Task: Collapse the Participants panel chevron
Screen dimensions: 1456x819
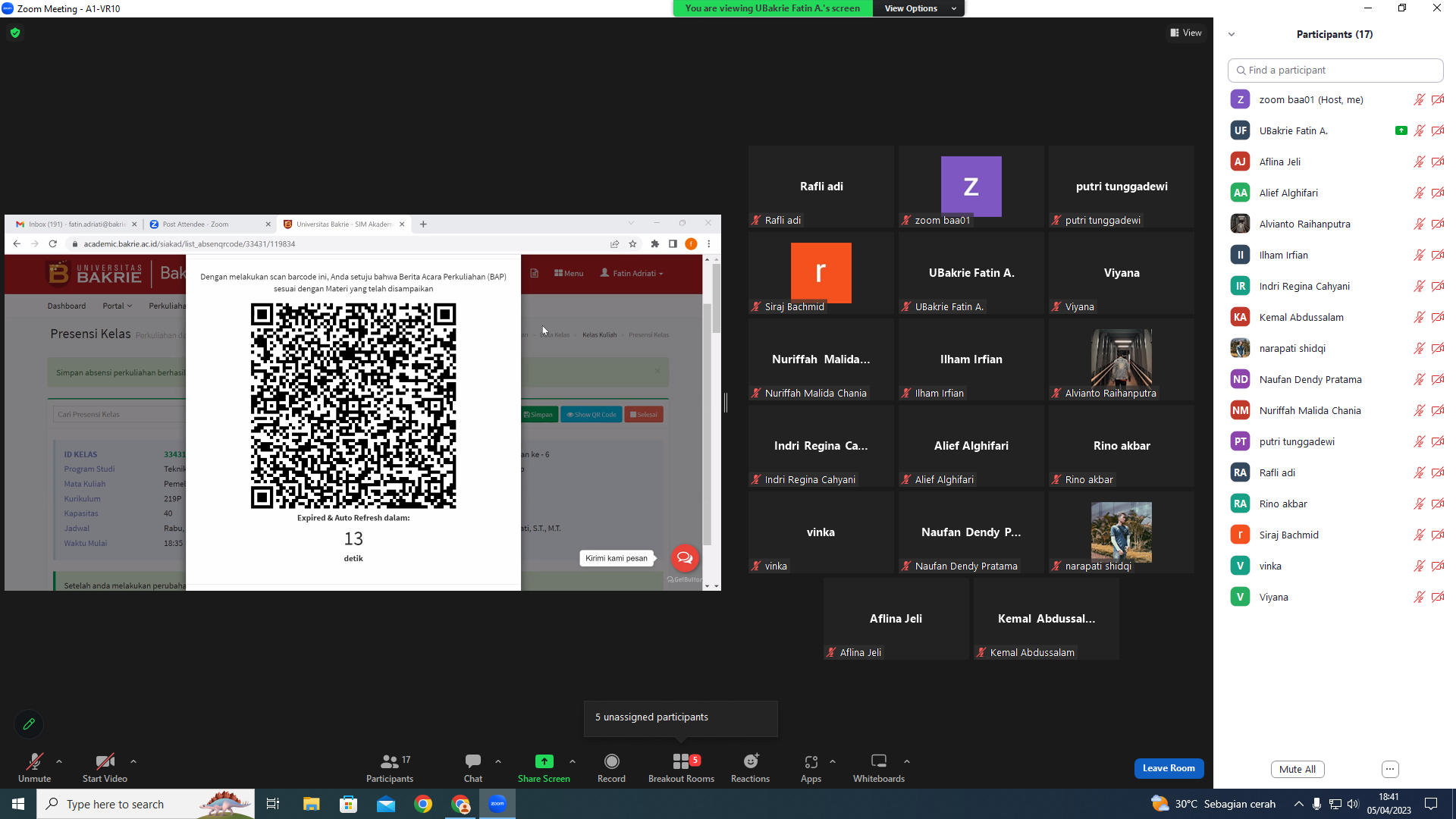Action: point(1232,34)
